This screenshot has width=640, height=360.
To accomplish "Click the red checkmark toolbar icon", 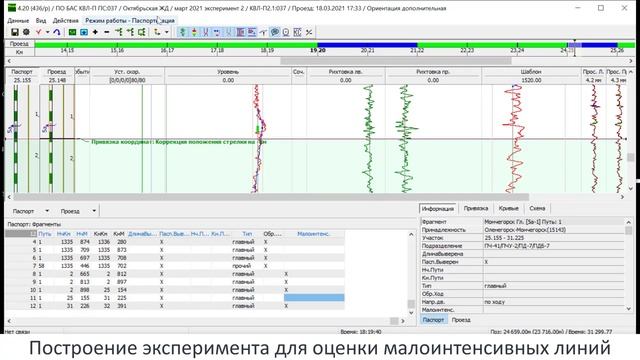I will click(39, 32).
